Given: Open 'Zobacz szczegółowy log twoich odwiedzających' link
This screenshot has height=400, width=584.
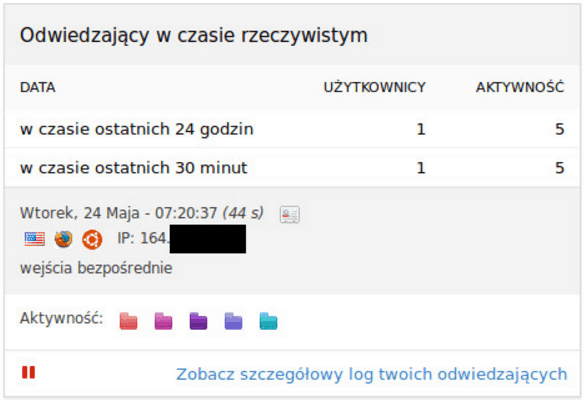Looking at the screenshot, I should [372, 374].
